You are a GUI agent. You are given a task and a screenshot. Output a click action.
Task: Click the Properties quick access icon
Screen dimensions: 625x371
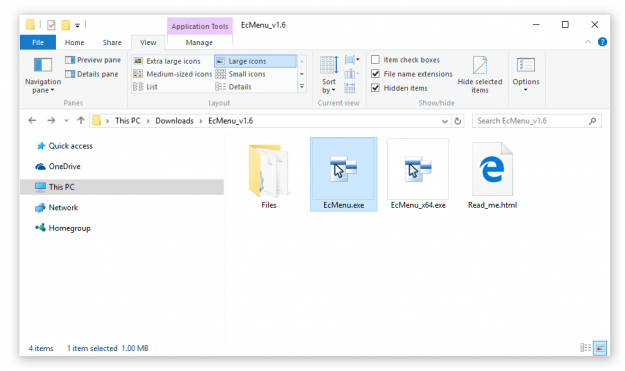pos(51,25)
